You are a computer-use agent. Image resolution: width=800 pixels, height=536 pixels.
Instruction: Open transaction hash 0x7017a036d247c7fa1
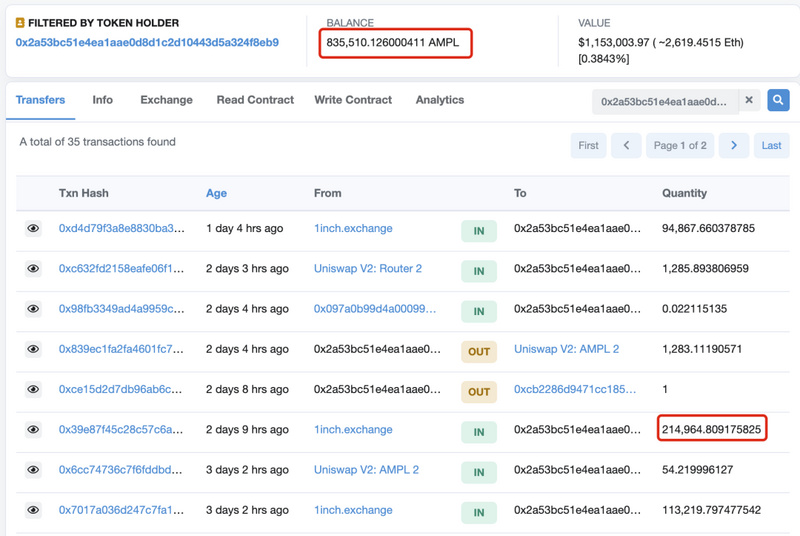pyautogui.click(x=121, y=511)
